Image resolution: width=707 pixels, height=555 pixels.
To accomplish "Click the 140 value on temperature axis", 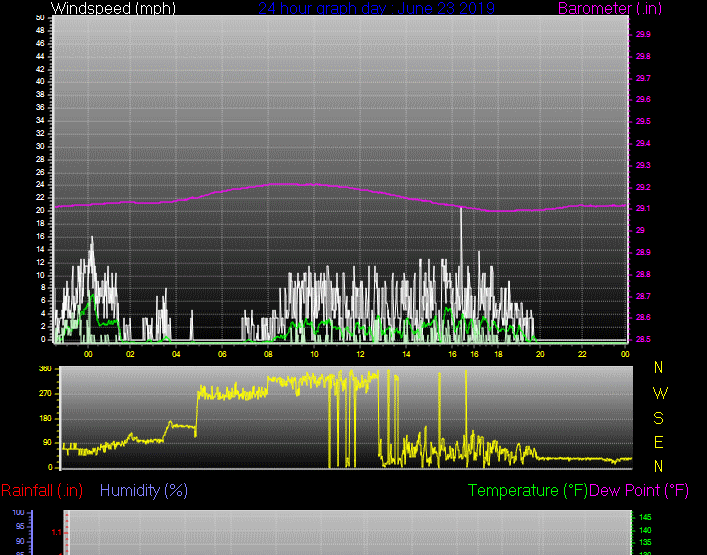I will click(645, 530).
